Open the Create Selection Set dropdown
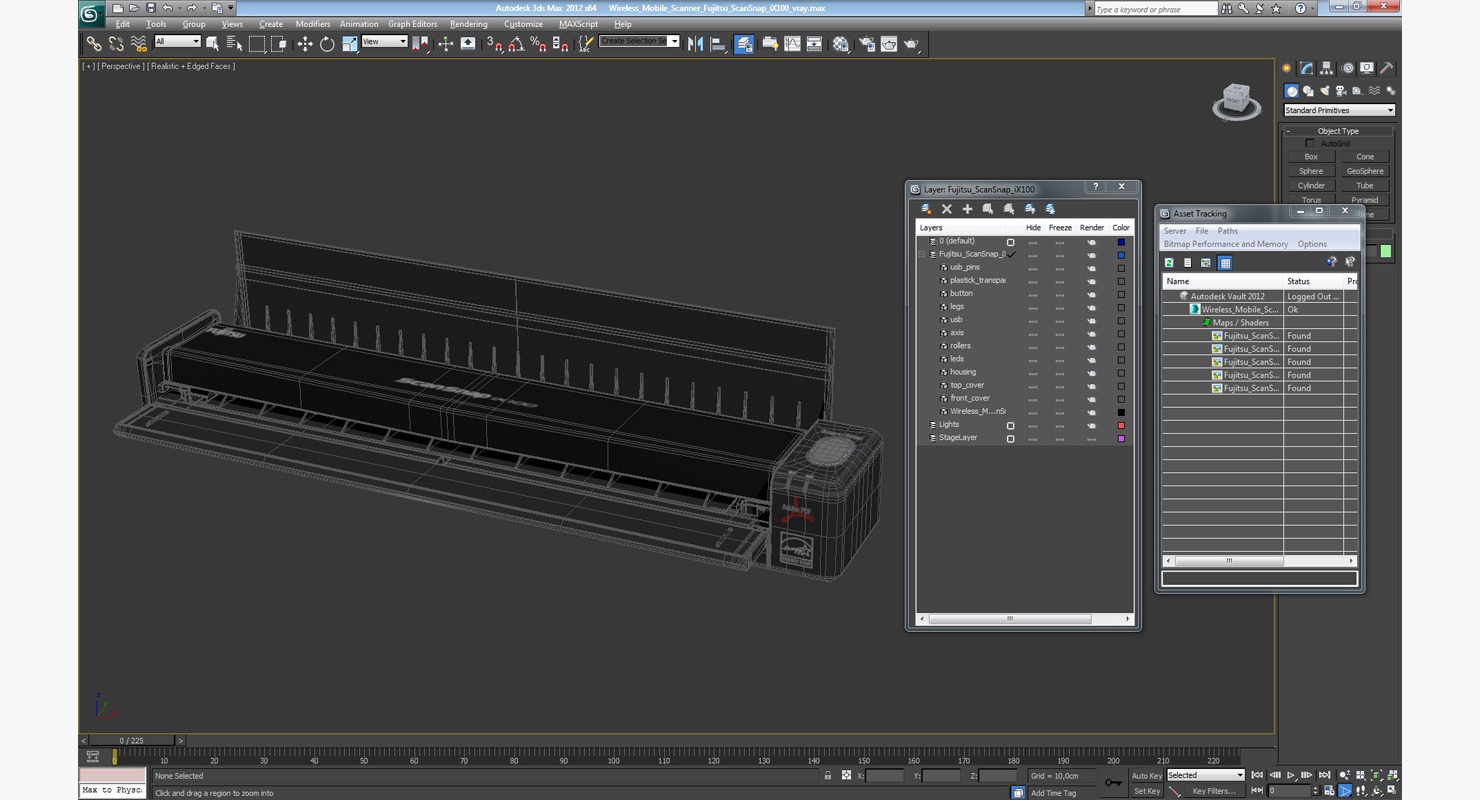 [640, 42]
